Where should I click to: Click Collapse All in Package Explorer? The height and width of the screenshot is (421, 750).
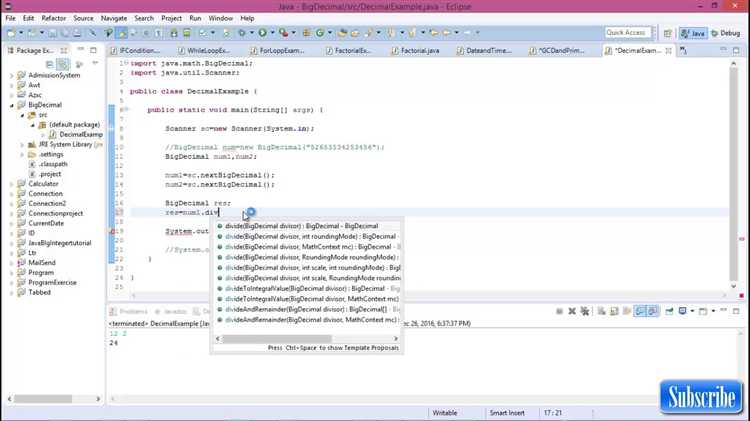50,64
